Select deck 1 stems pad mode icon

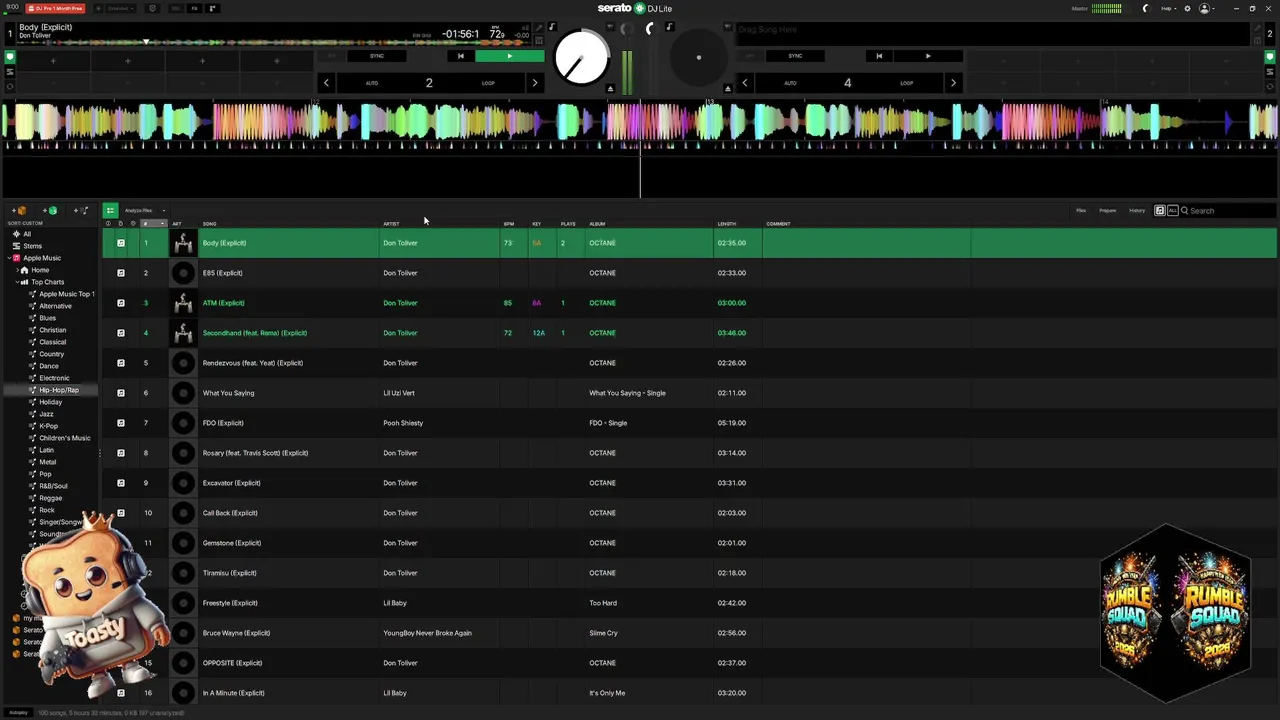click(x=10, y=72)
